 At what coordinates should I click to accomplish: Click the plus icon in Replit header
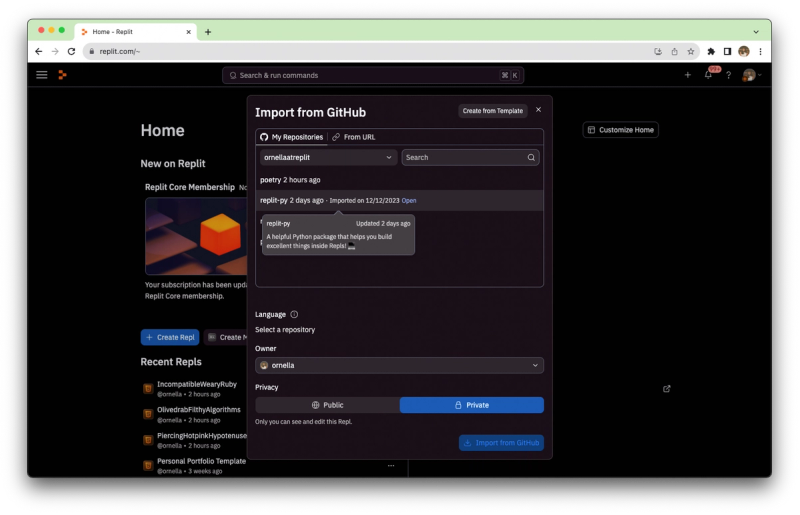[688, 75]
